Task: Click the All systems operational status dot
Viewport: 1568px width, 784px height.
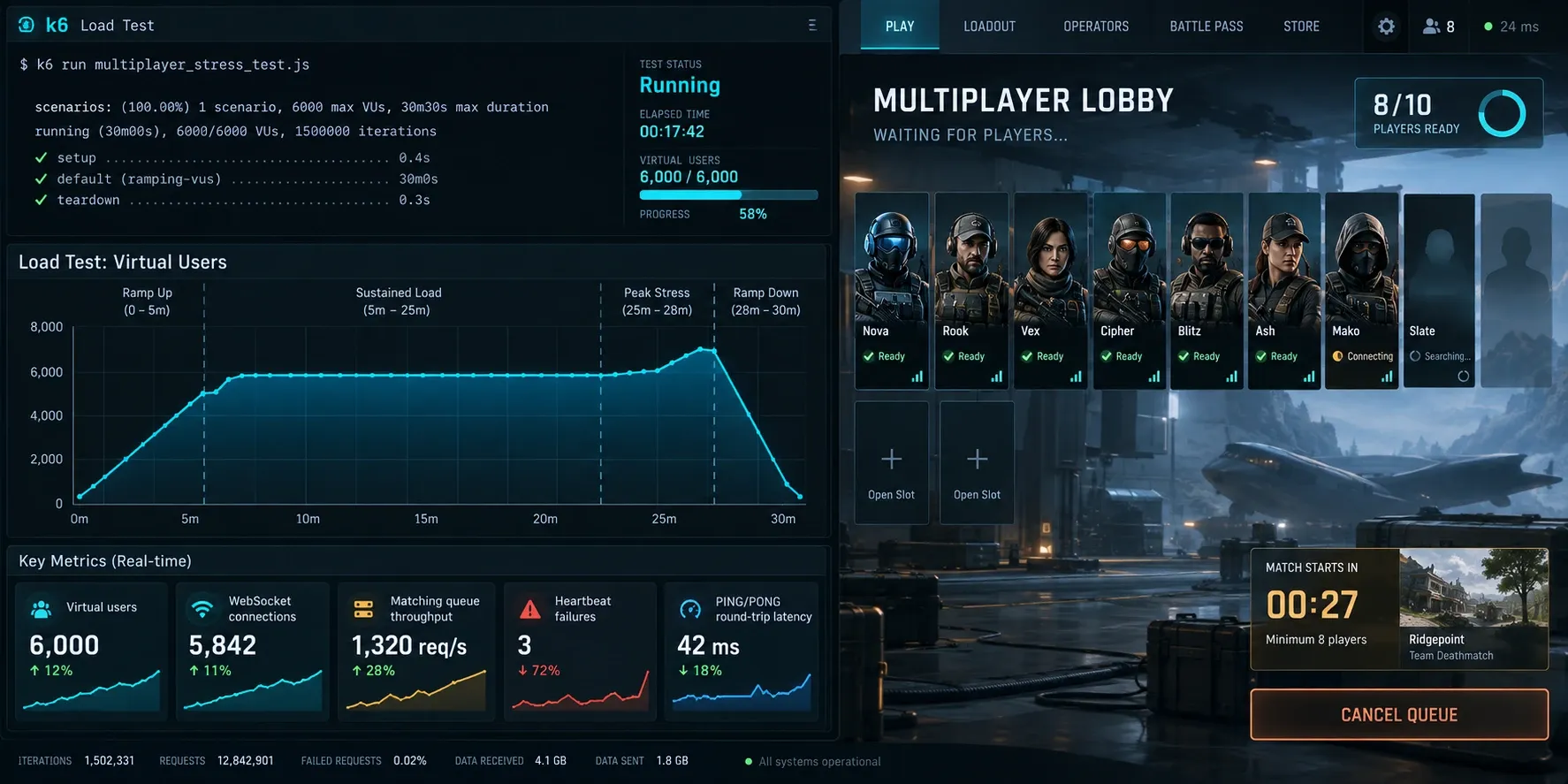Action: point(749,761)
